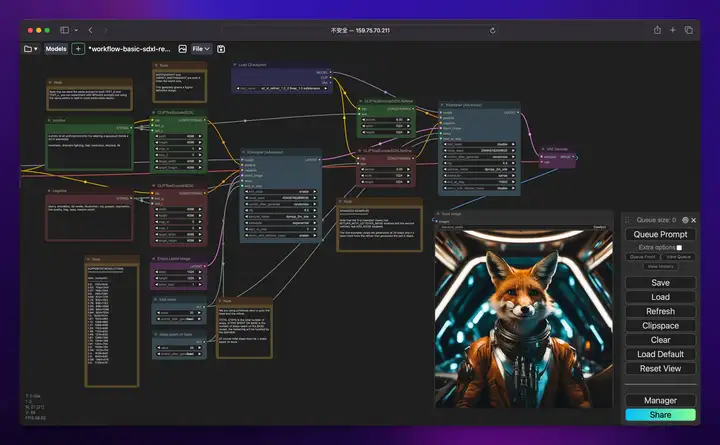Open the File dropdown menu
The image size is (720, 445).
click(201, 49)
